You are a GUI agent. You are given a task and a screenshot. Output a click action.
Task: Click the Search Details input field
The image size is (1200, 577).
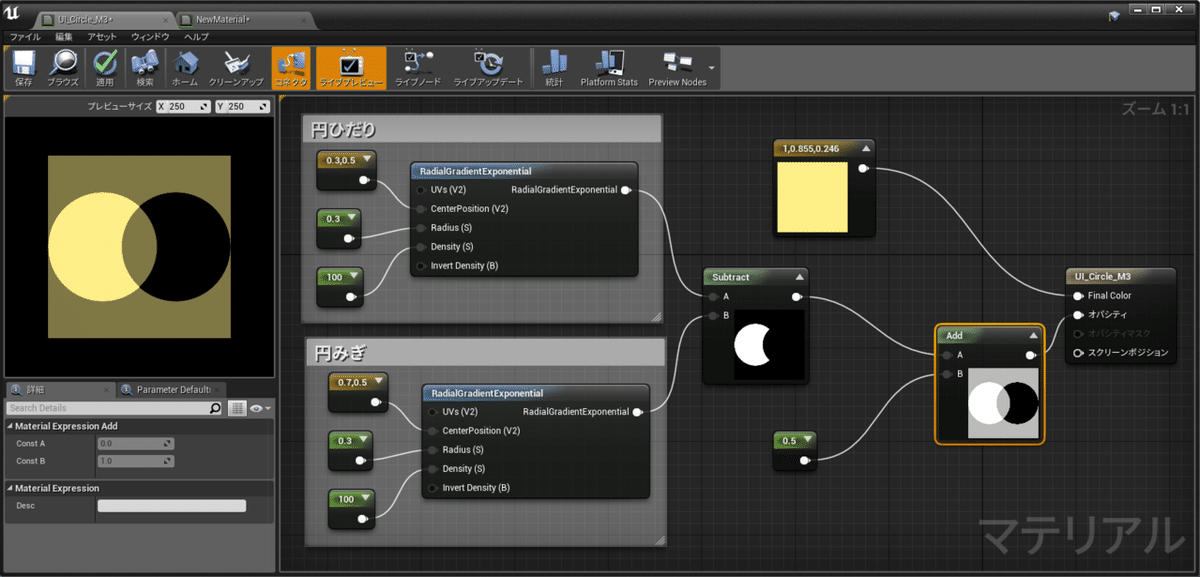(106, 408)
